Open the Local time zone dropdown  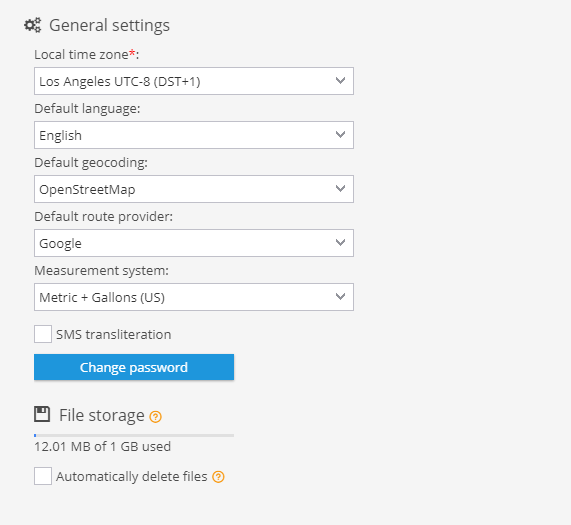(194, 81)
